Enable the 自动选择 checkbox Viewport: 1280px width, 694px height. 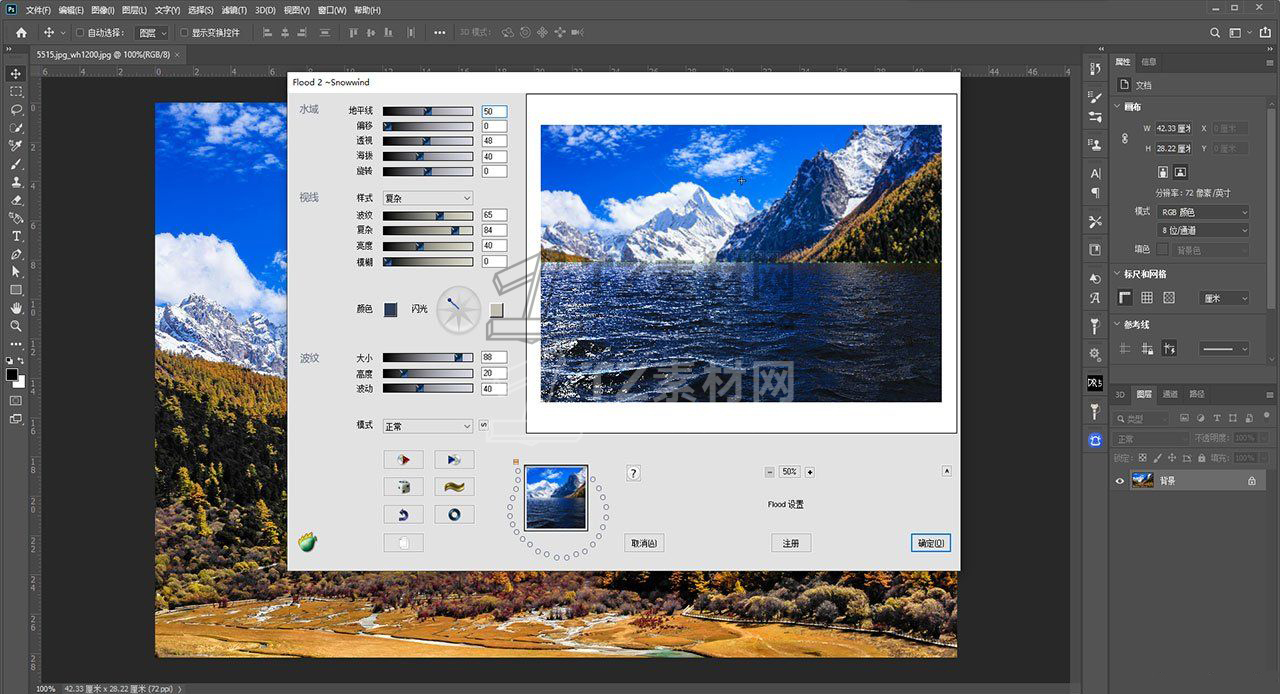tap(80, 33)
